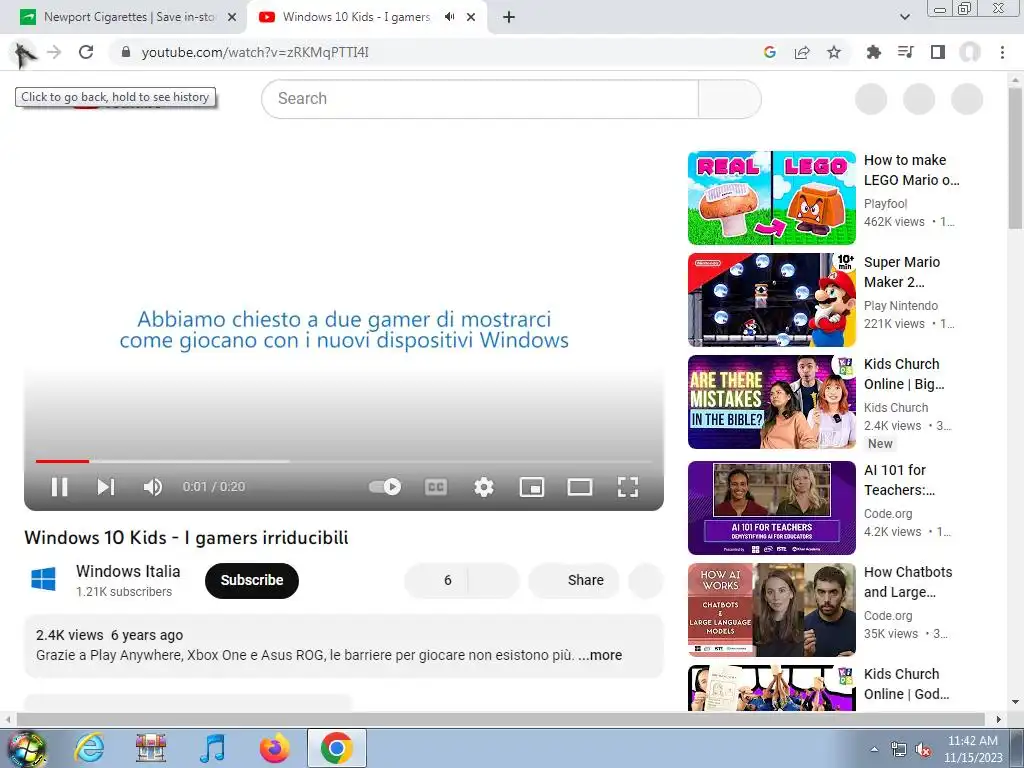
Task: Open media controls icon in toolbar
Action: click(905, 52)
